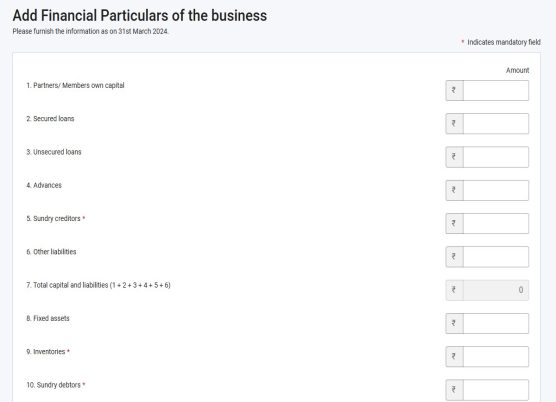Screen dimensions: 556x402
Task: Click the Sundry creditors label text
Action: (x=56, y=219)
